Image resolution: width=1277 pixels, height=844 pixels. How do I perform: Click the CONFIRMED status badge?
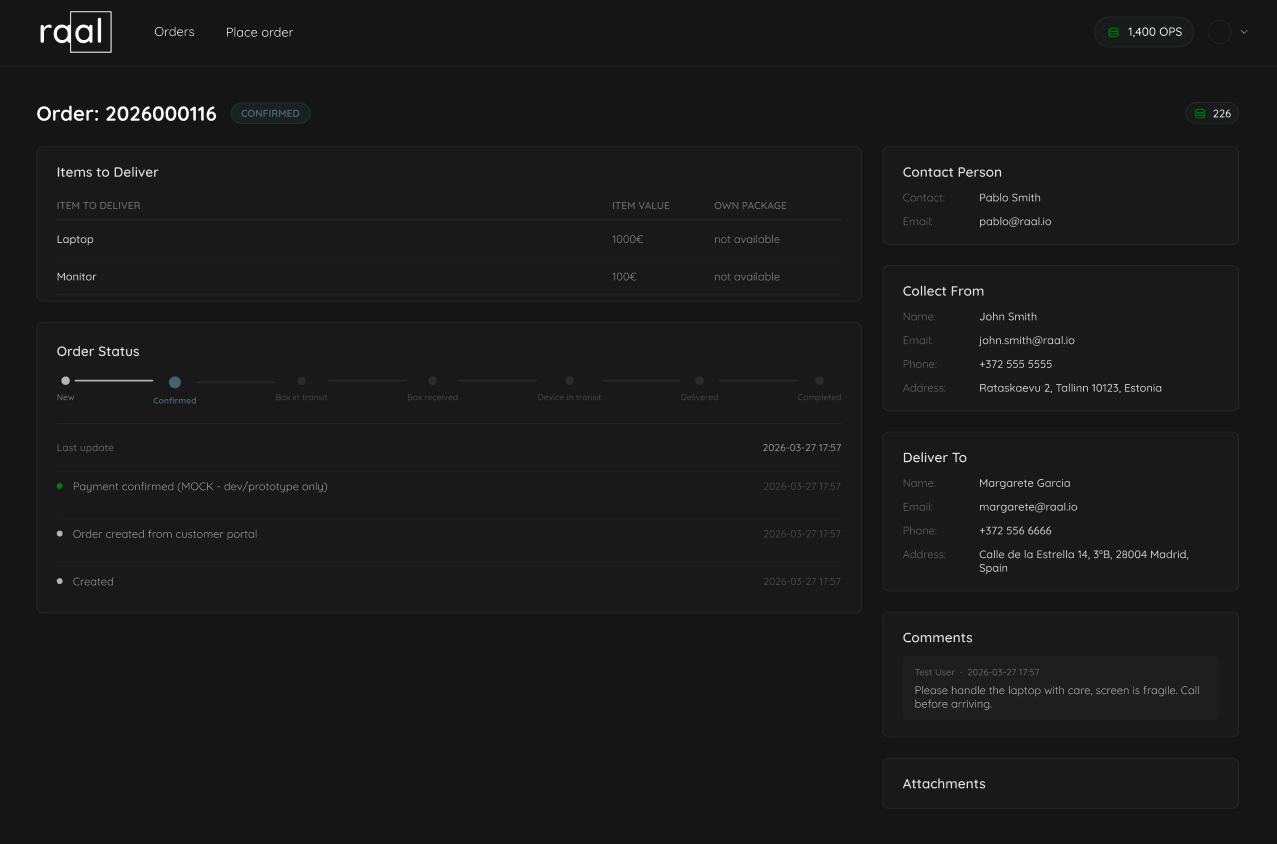270,113
